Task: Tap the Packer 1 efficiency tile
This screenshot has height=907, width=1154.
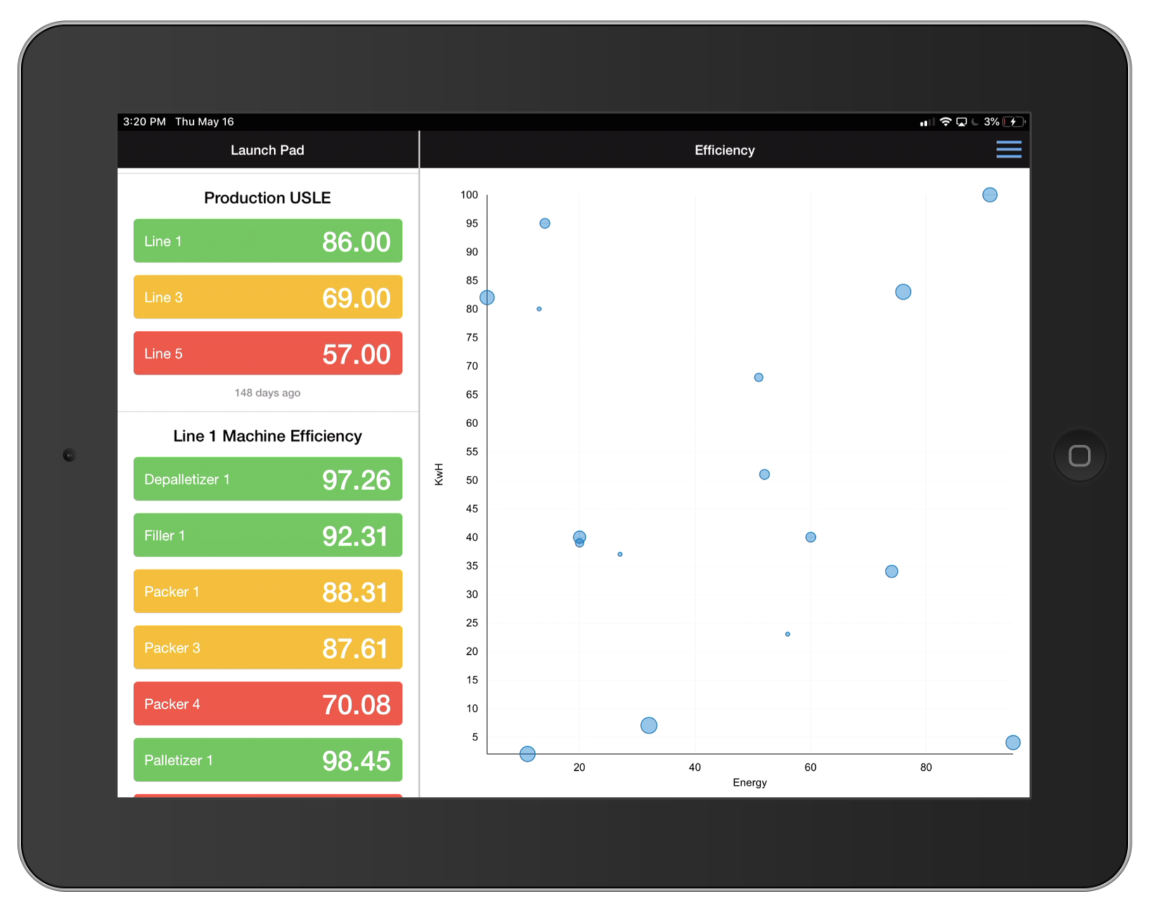Action: click(268, 591)
